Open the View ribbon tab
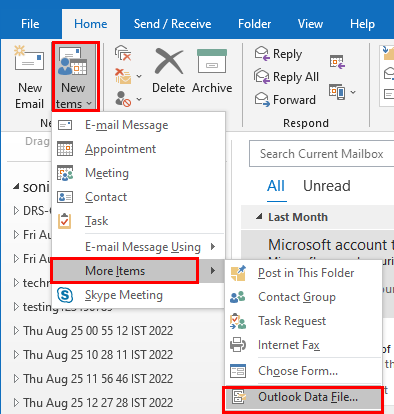This screenshot has width=394, height=414. coord(310,24)
